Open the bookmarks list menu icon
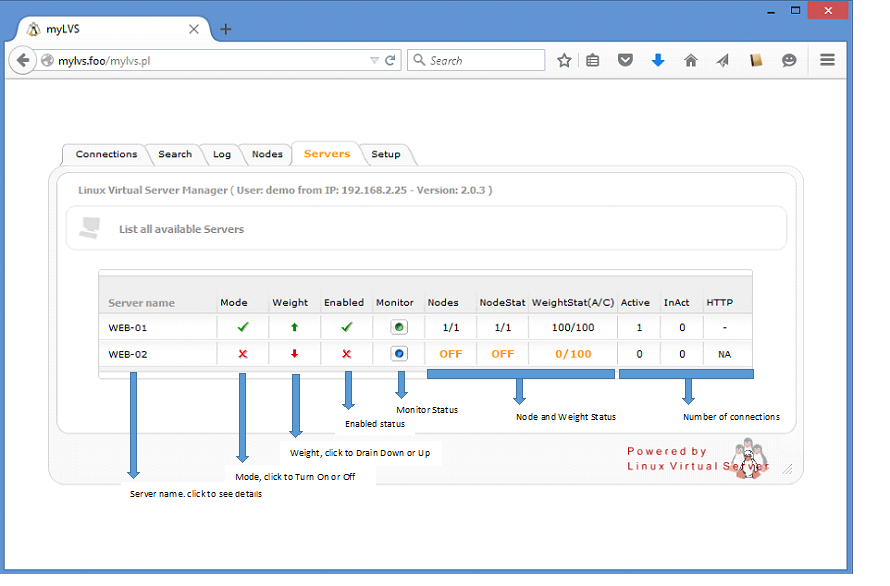 point(593,61)
